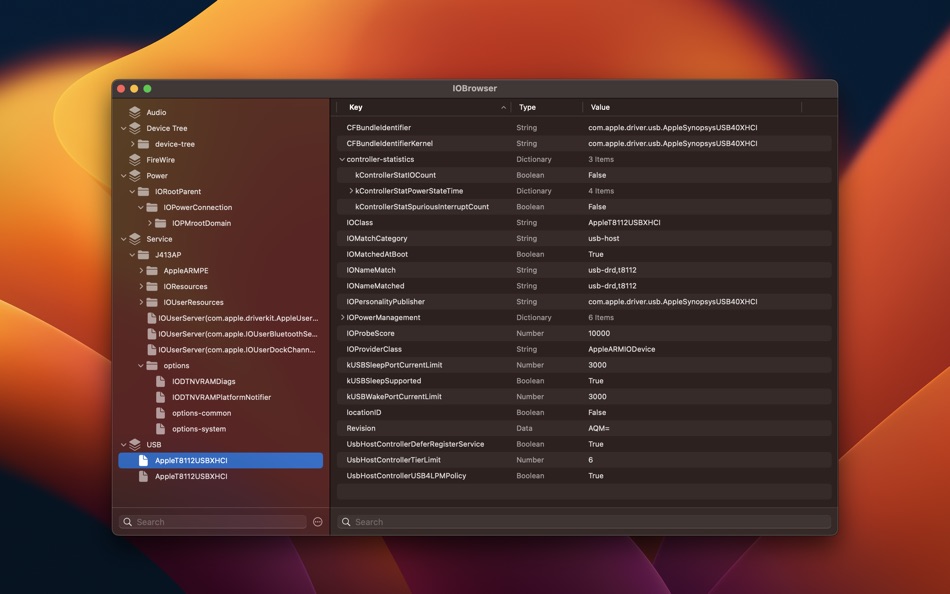Screen dimensions: 950x594
Task: Click the IOUserResources folder icon
Action: 152,302
